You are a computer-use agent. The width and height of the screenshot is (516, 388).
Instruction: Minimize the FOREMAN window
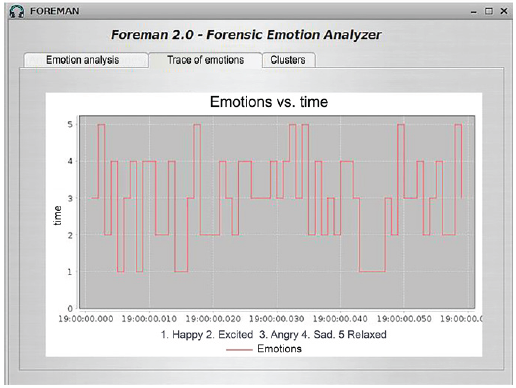[x=474, y=12]
